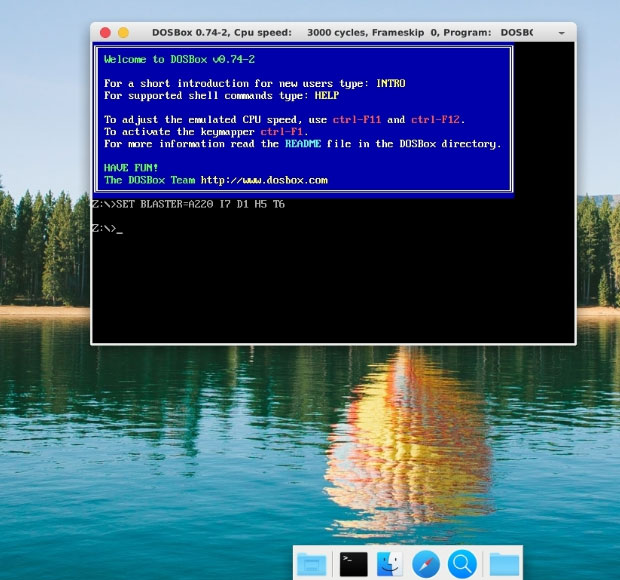Open the magnifier search icon in the dock
620x580 pixels.
point(462,563)
